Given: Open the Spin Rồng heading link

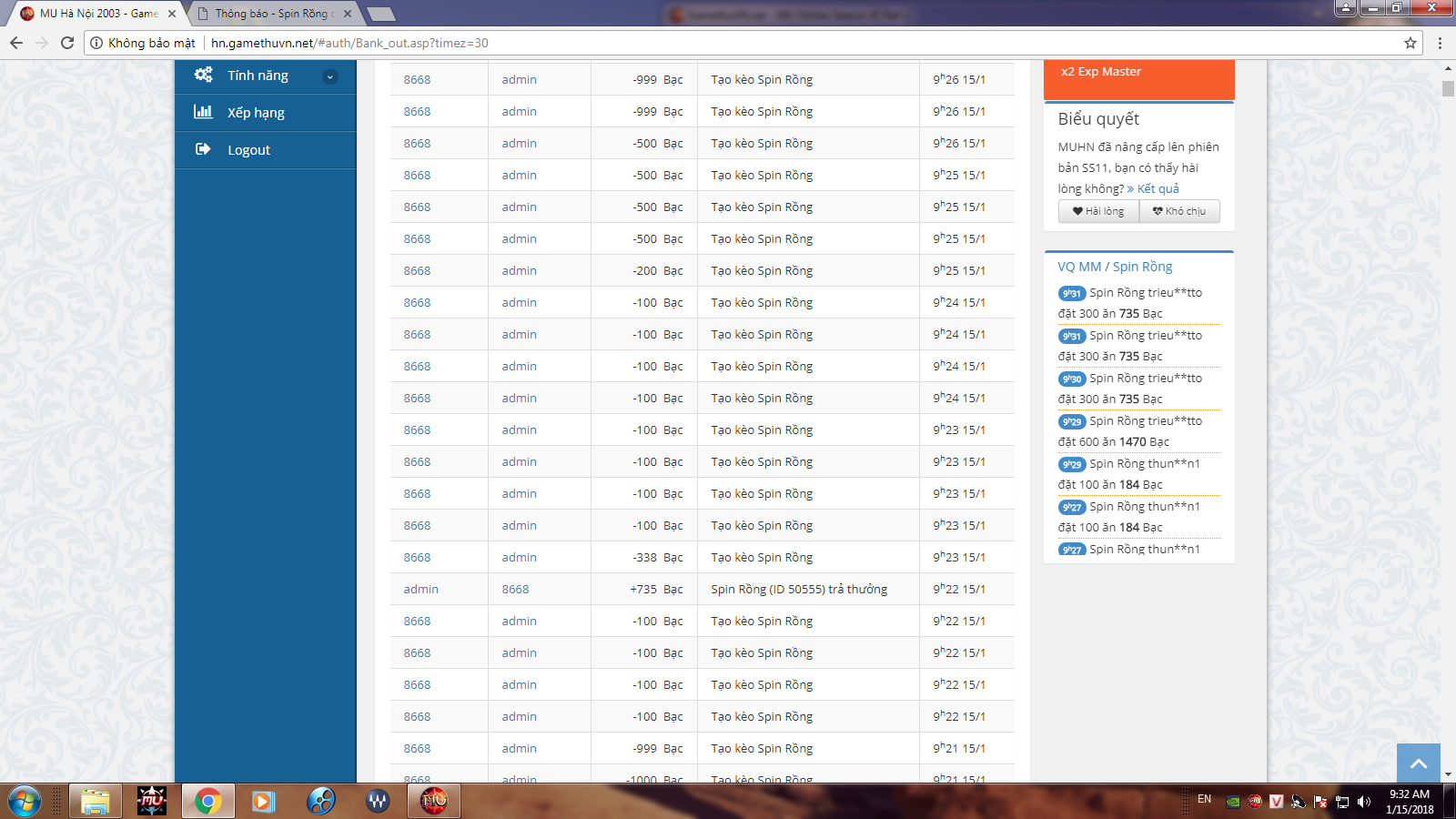Looking at the screenshot, I should point(1142,267).
